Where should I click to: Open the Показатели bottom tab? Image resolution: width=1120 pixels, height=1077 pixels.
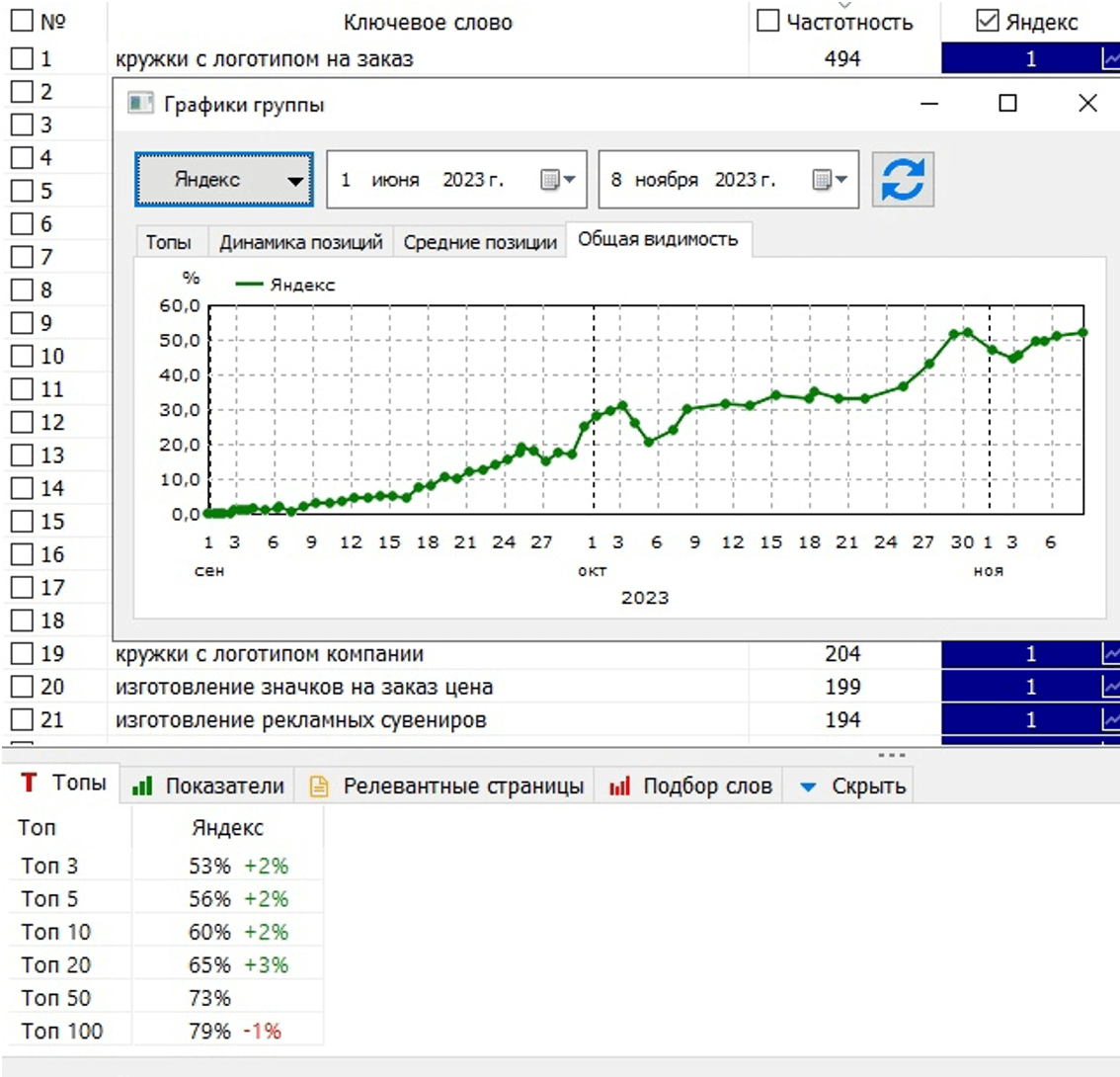click(x=208, y=787)
